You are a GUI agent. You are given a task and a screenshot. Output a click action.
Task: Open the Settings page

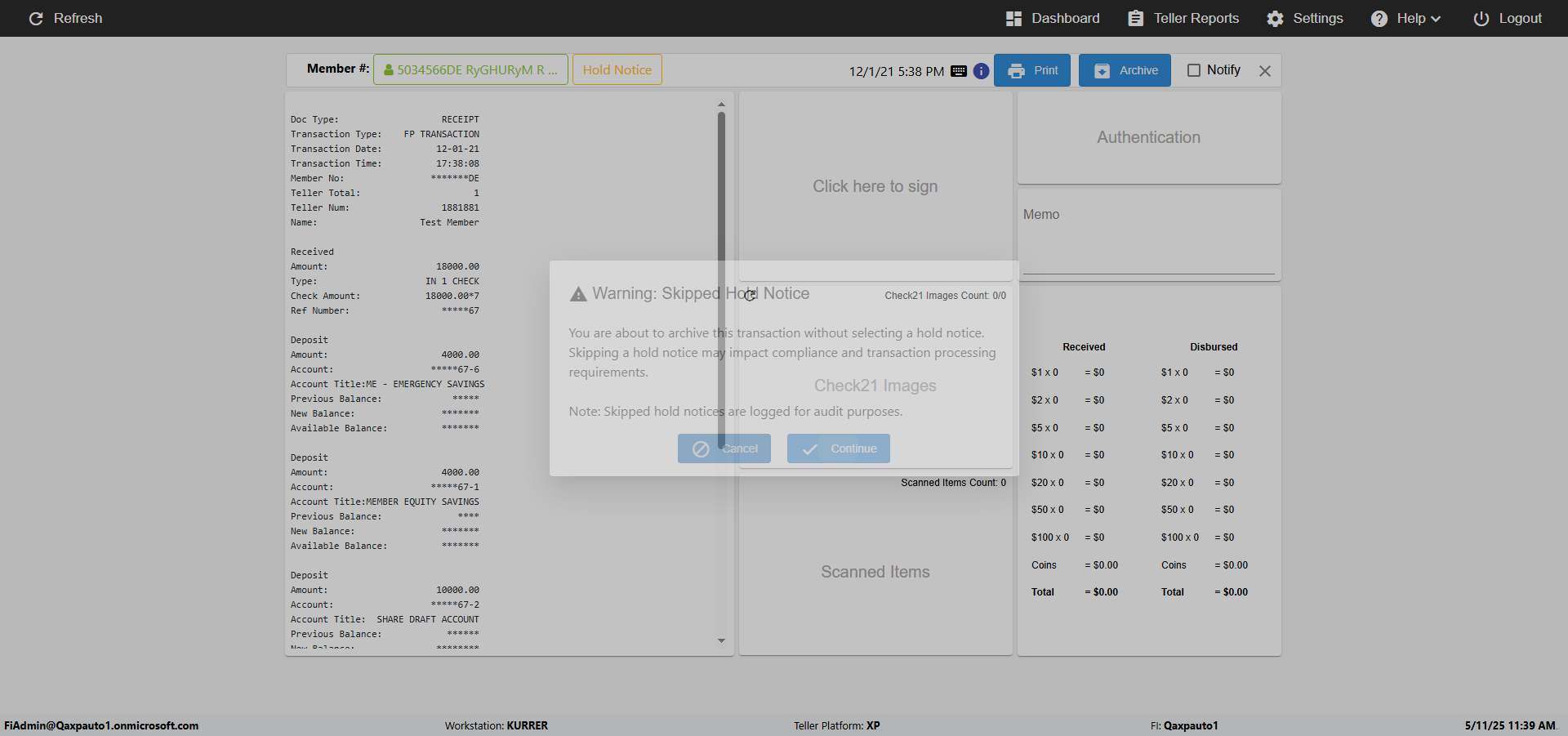coord(1305,18)
